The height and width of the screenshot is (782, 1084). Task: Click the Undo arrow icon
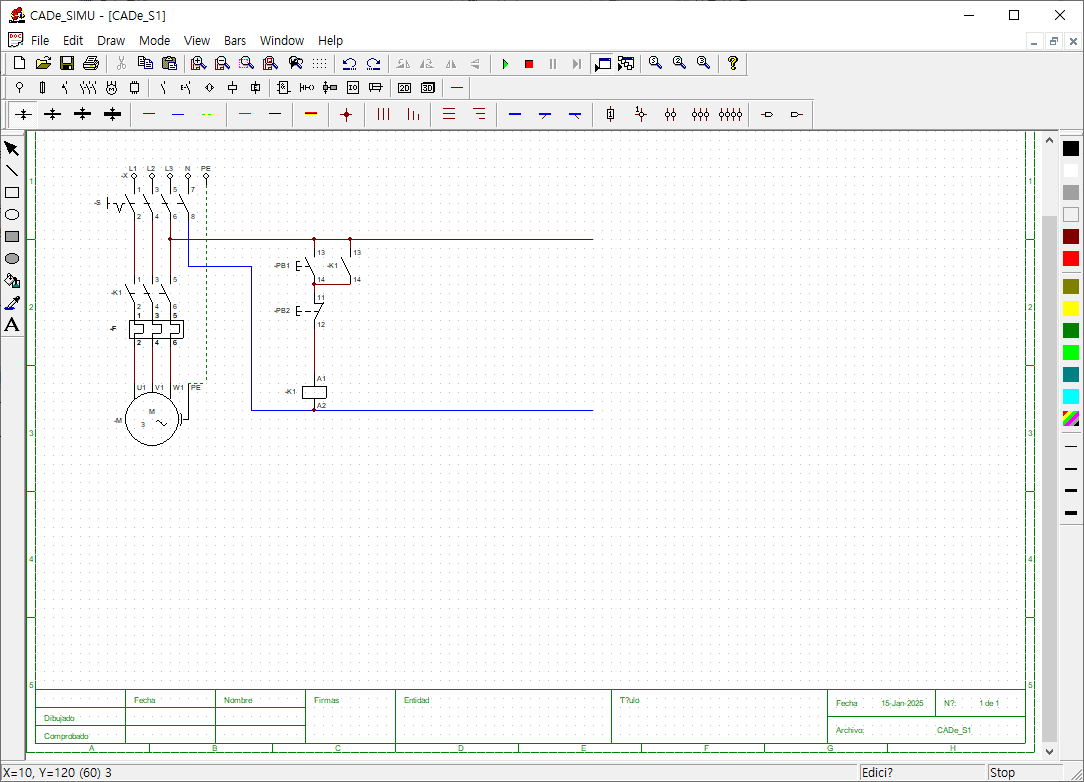350,64
